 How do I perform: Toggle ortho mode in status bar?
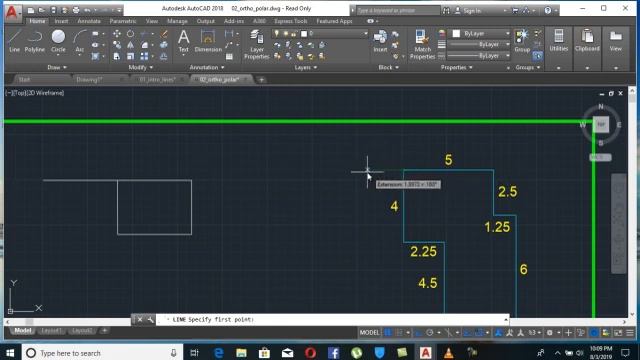(418, 333)
